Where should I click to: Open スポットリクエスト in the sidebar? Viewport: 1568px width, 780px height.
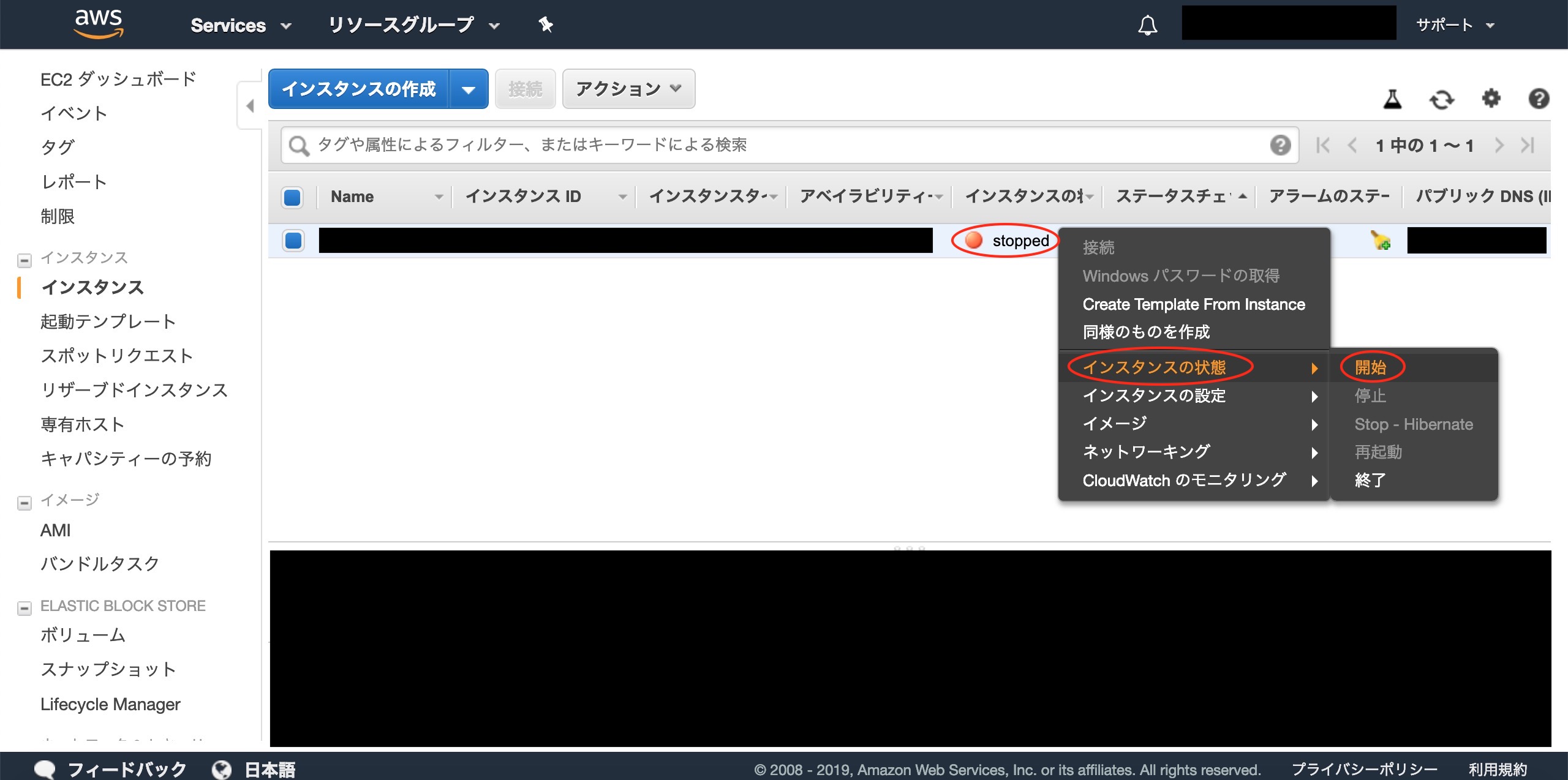click(x=117, y=356)
